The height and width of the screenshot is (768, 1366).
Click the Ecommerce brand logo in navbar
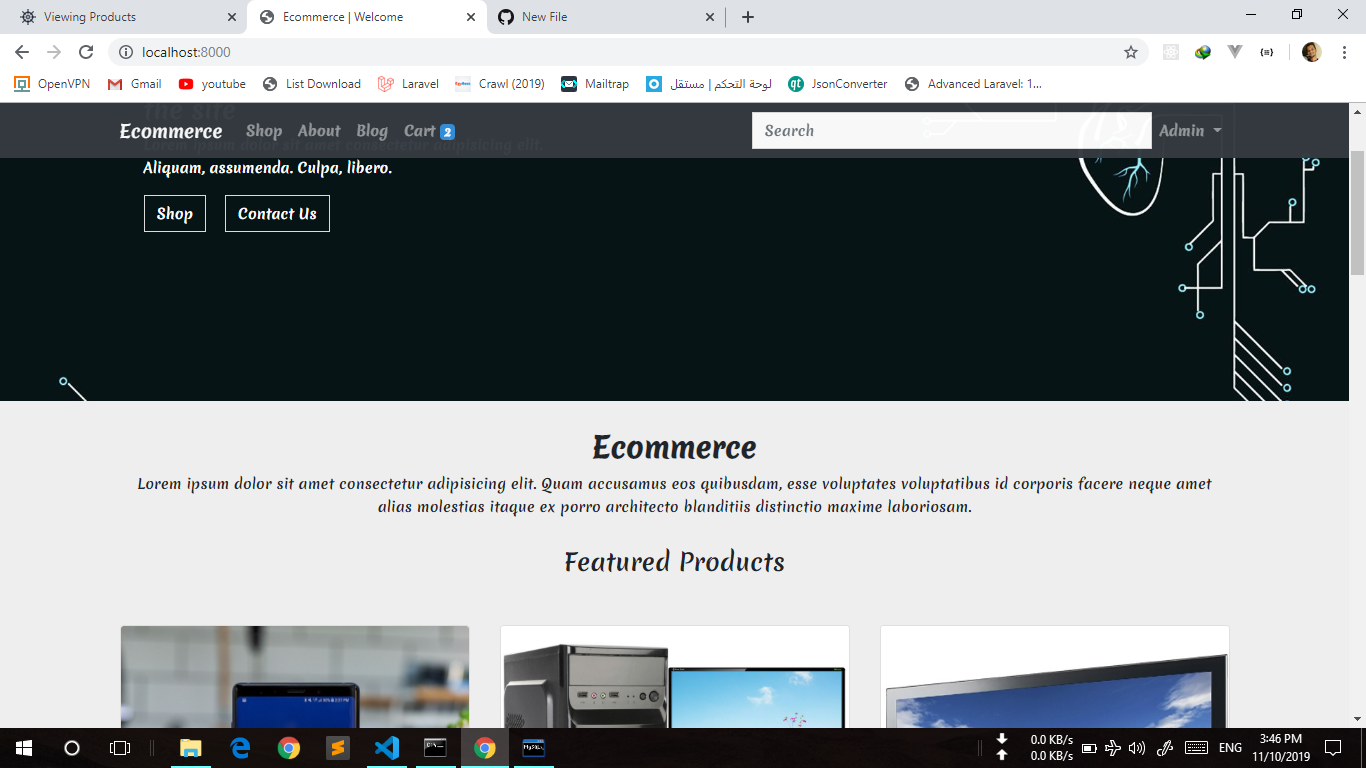pos(171,131)
